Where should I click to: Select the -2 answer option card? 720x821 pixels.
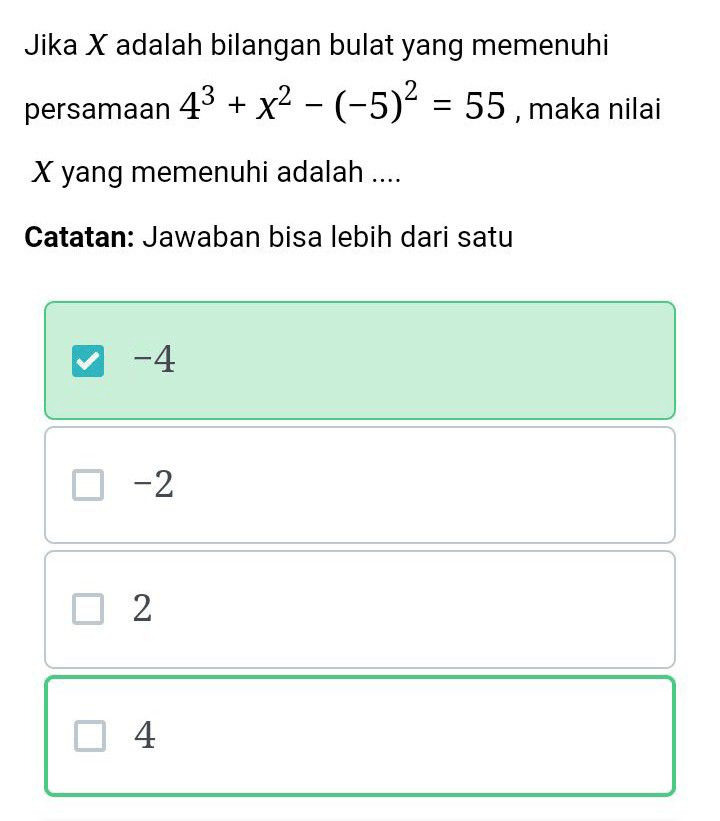pos(360,487)
